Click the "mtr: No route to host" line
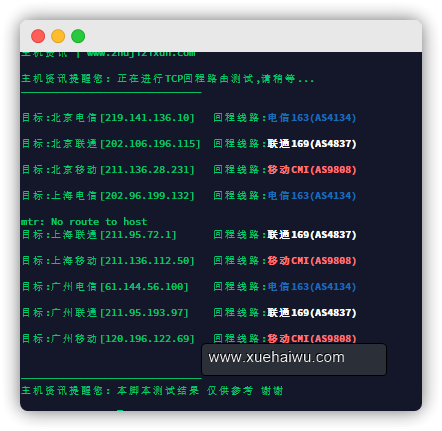 [x=84, y=222]
